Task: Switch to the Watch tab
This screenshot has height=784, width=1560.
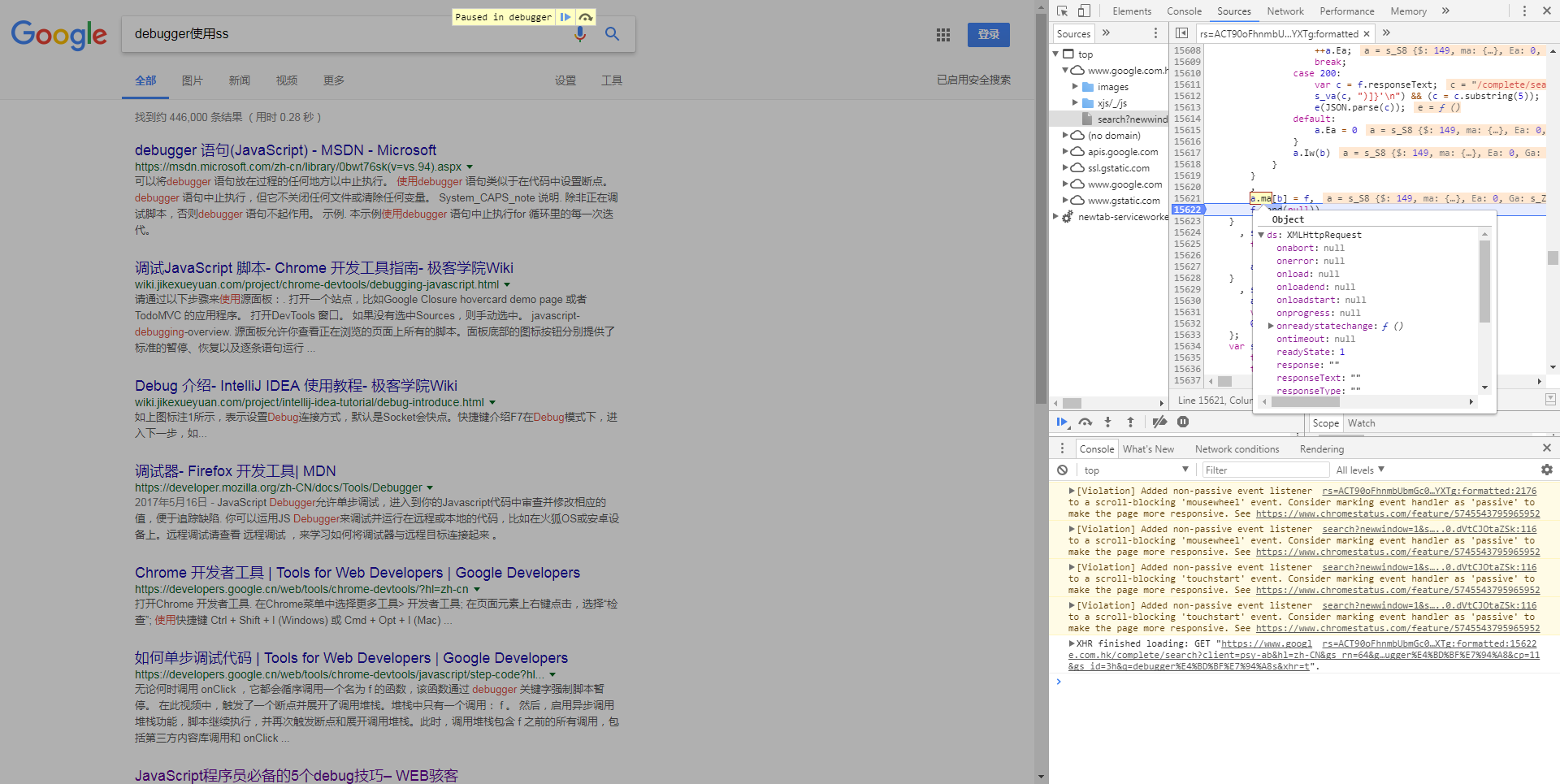Action: tap(1361, 422)
